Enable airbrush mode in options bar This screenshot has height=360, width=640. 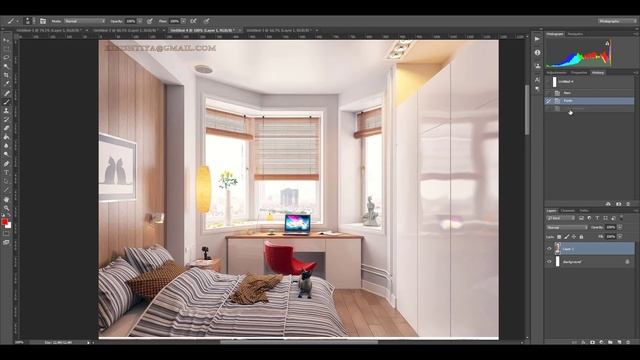pos(193,21)
